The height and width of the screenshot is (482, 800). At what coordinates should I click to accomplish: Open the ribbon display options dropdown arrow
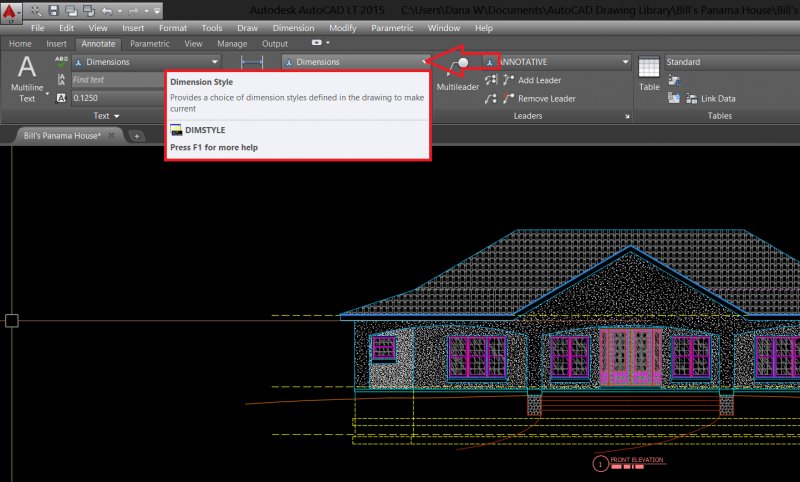pos(328,43)
